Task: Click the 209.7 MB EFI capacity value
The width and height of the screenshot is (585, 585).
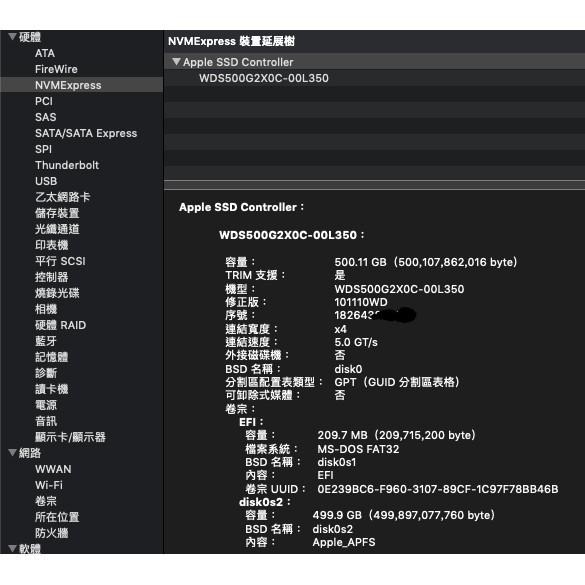Action: (x=396, y=435)
